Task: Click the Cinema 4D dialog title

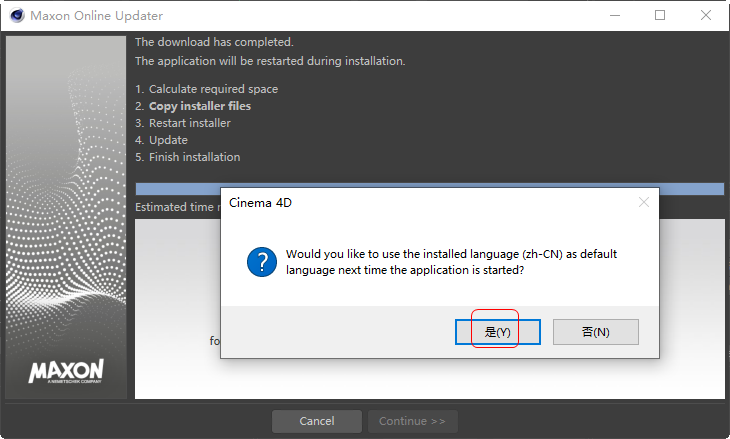Action: point(260,203)
